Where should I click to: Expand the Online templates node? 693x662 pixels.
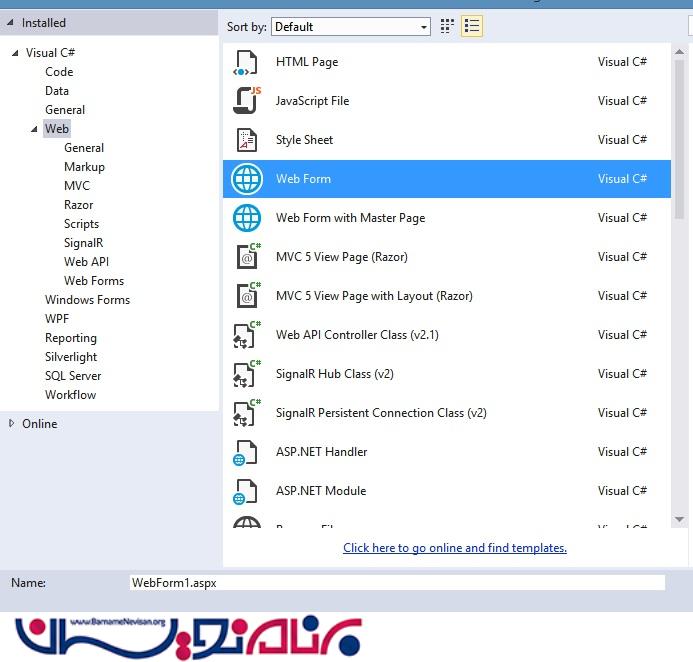click(12, 423)
